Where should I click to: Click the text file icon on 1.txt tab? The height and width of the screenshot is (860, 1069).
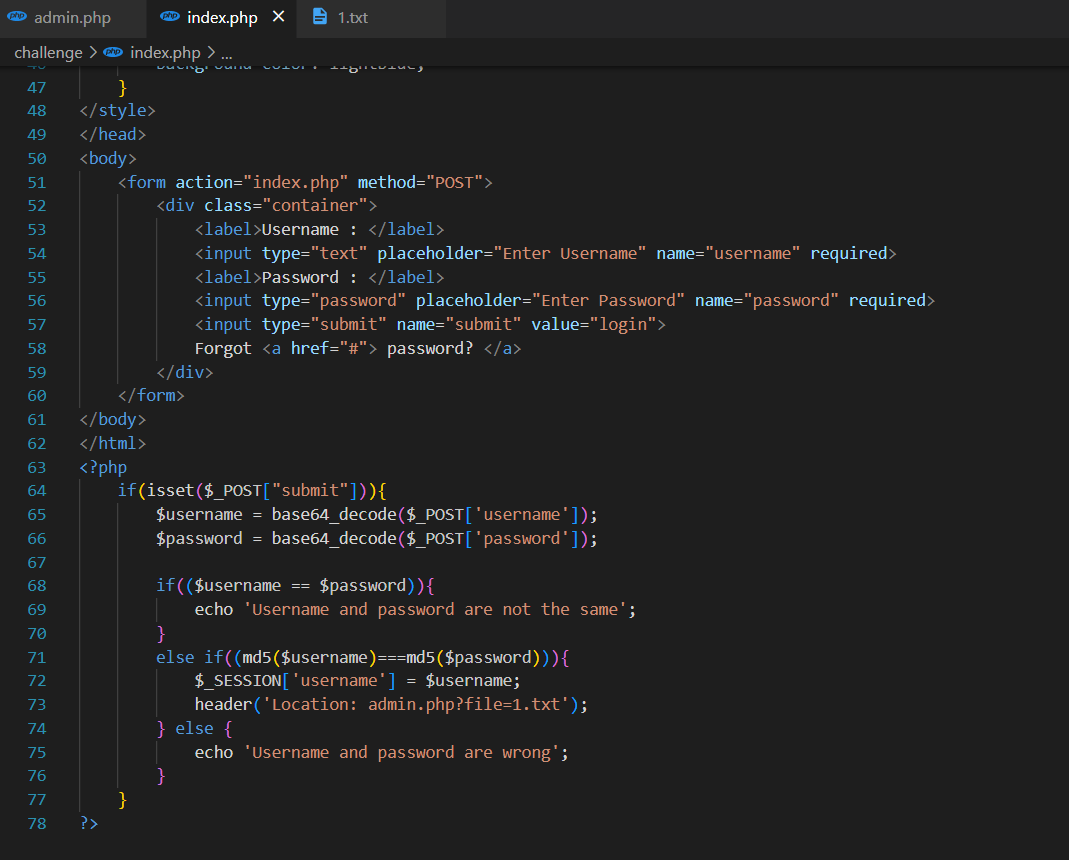coord(319,17)
